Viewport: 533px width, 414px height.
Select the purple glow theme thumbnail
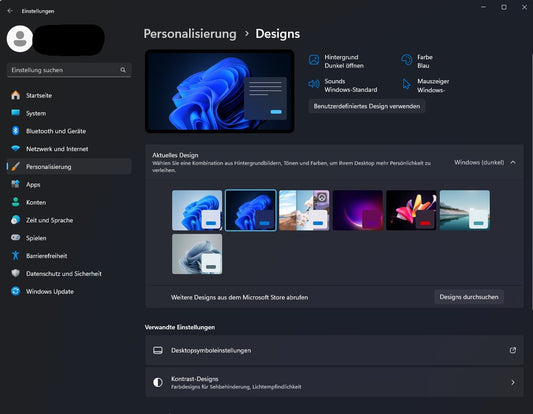(x=358, y=210)
